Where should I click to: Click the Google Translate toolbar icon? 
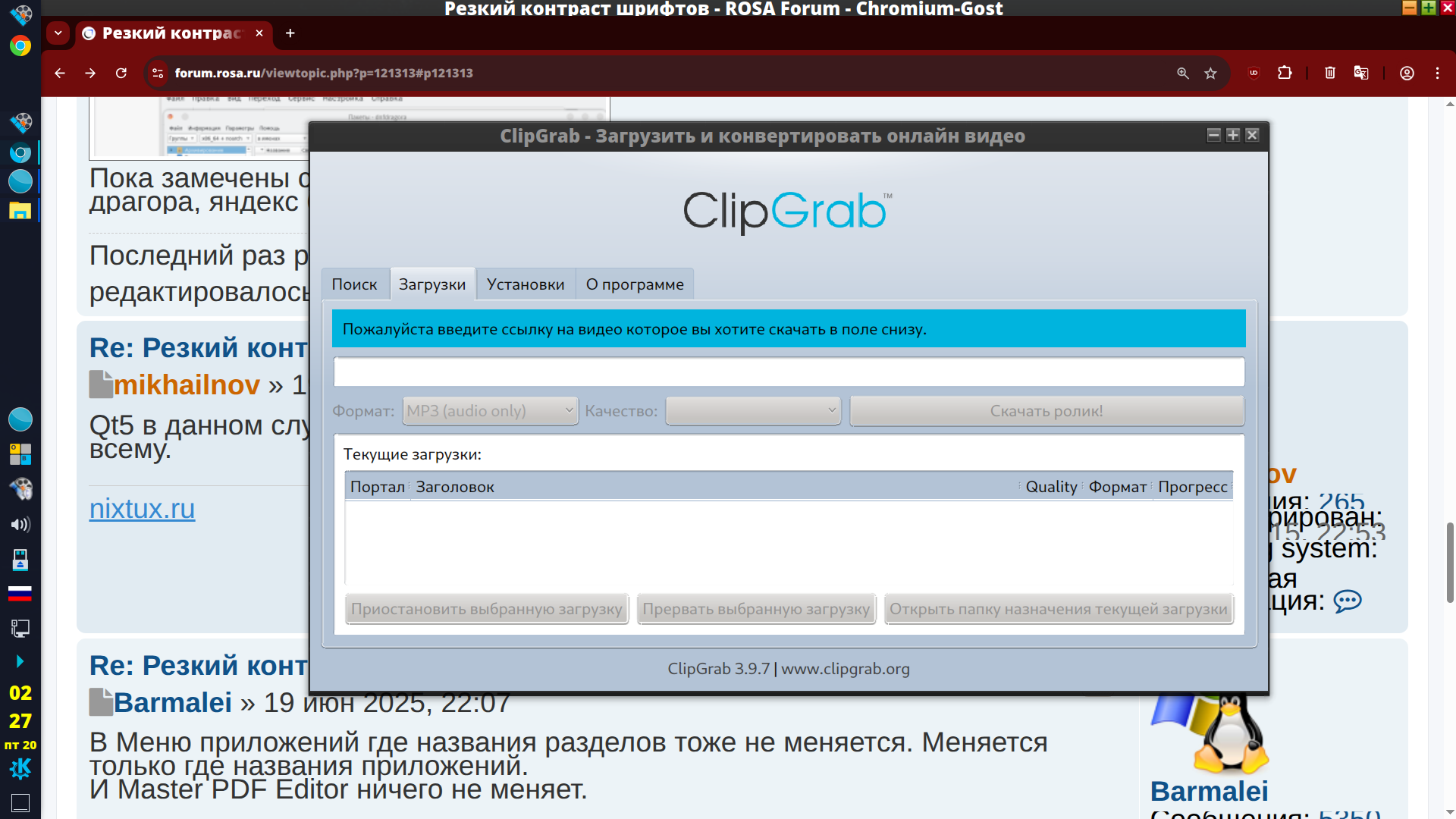(x=1361, y=73)
